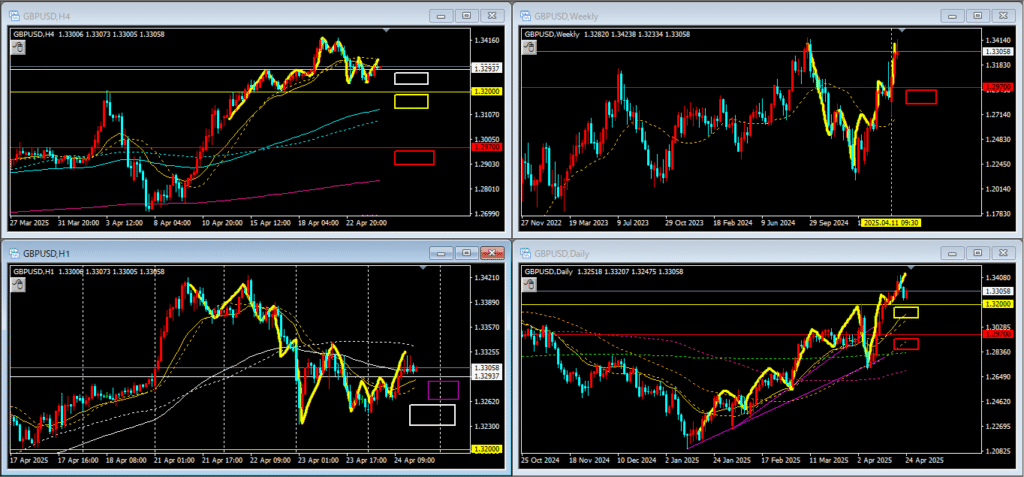The image size is (1024, 477).
Task: Grab the chart shift triangle in H4 chart
Action: pyautogui.click(x=387, y=30)
